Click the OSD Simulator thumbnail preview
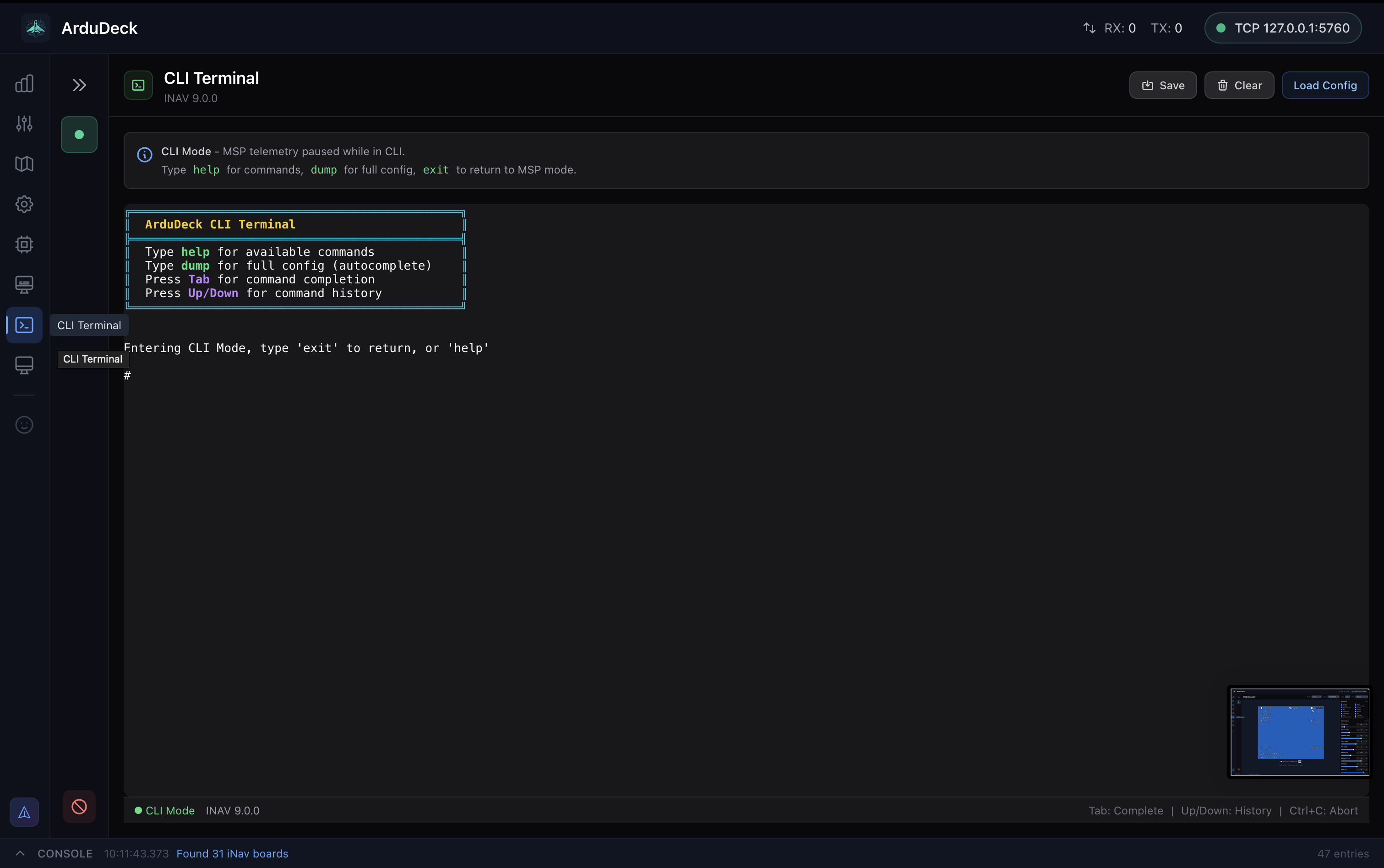Screen dimensions: 1384x868 point(1299,732)
